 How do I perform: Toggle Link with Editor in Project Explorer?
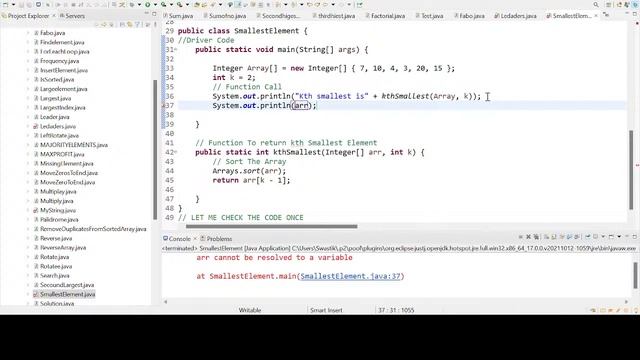(130, 24)
